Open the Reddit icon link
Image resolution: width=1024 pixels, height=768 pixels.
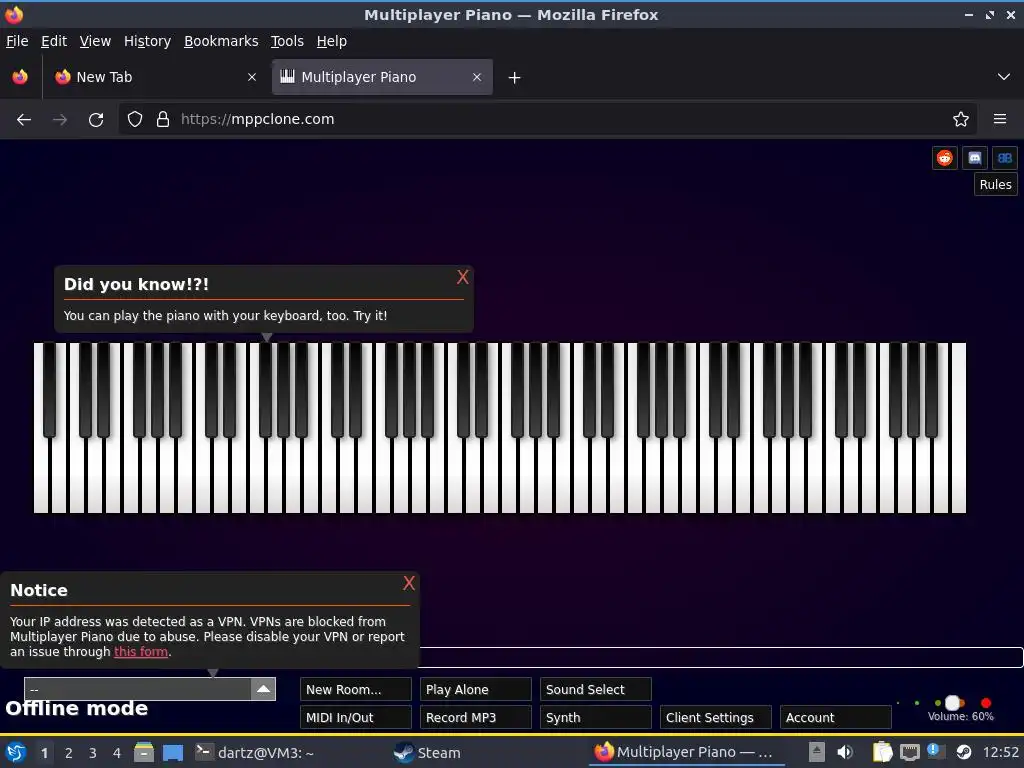[944, 158]
